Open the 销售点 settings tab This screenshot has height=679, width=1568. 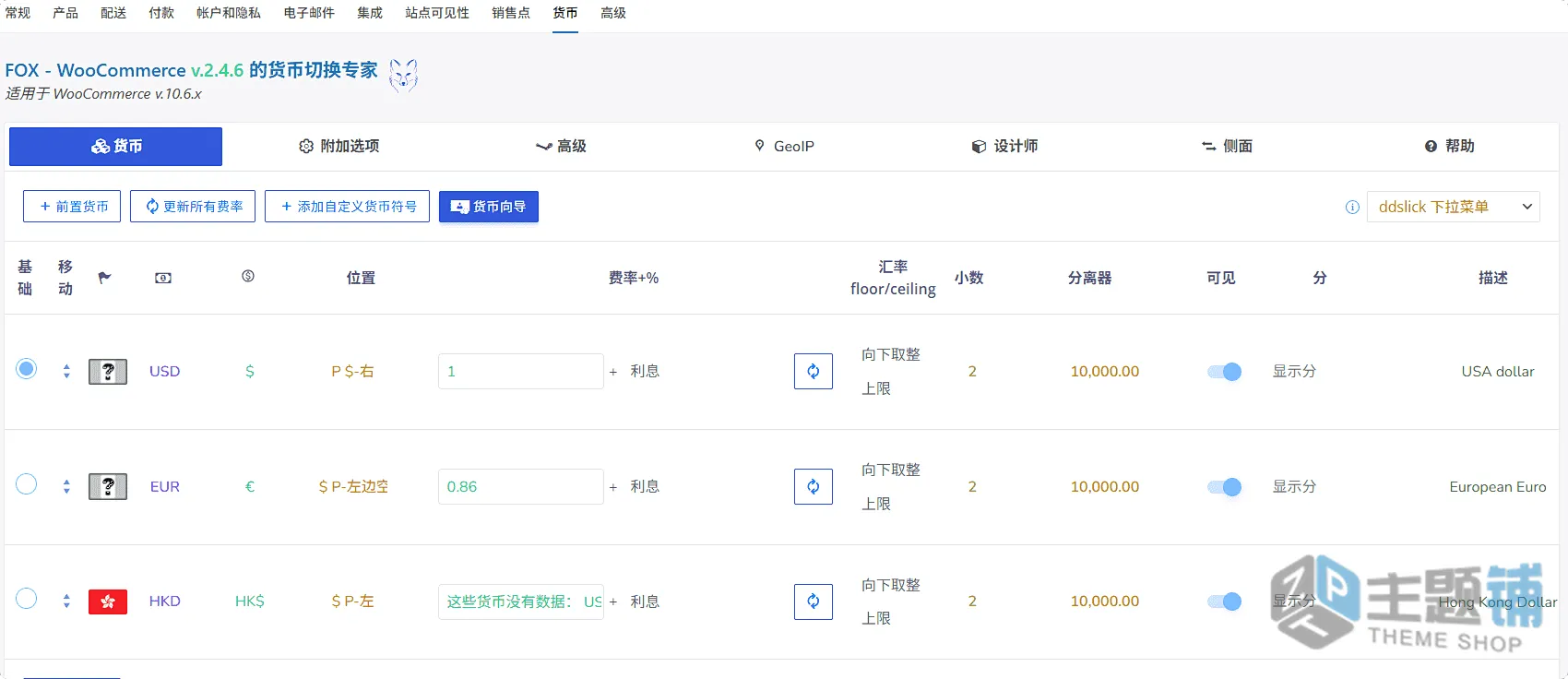click(511, 13)
